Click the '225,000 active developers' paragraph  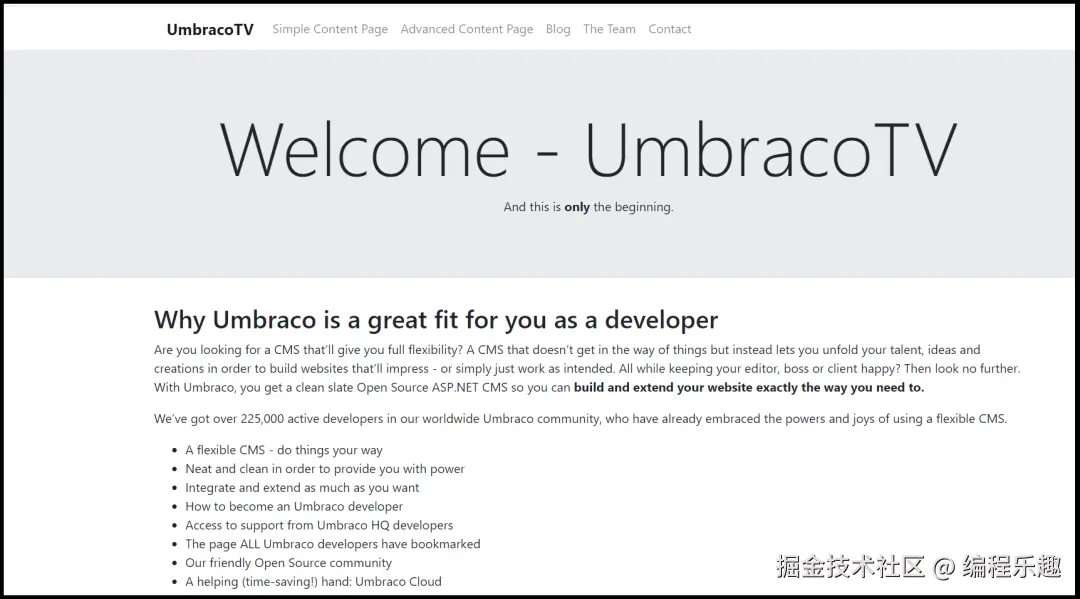click(580, 419)
